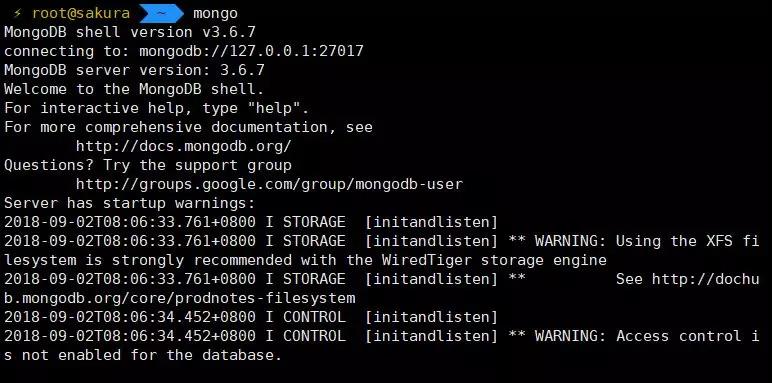Click the Server has startup warnings line
Screen dimensions: 772x383
pos(130,203)
